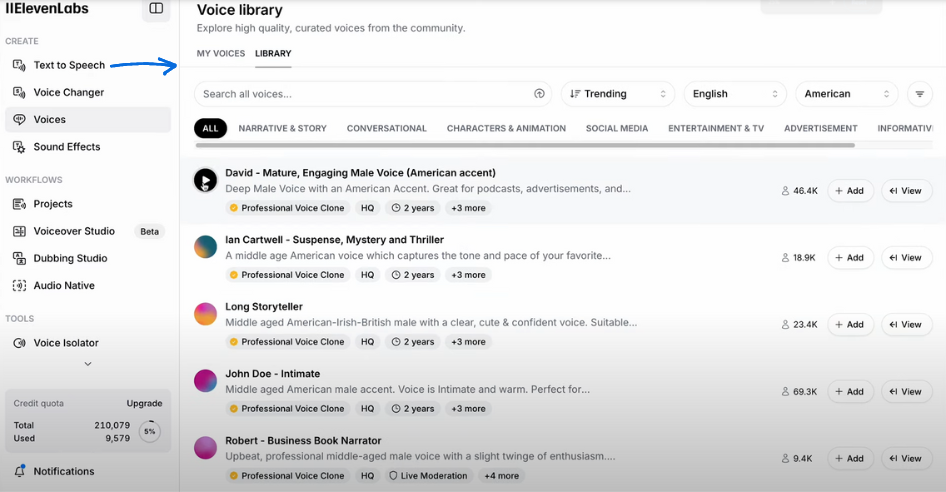The width and height of the screenshot is (946, 492).
Task: Expand +3 more tags on Long Storyteller
Action: pyautogui.click(x=468, y=342)
